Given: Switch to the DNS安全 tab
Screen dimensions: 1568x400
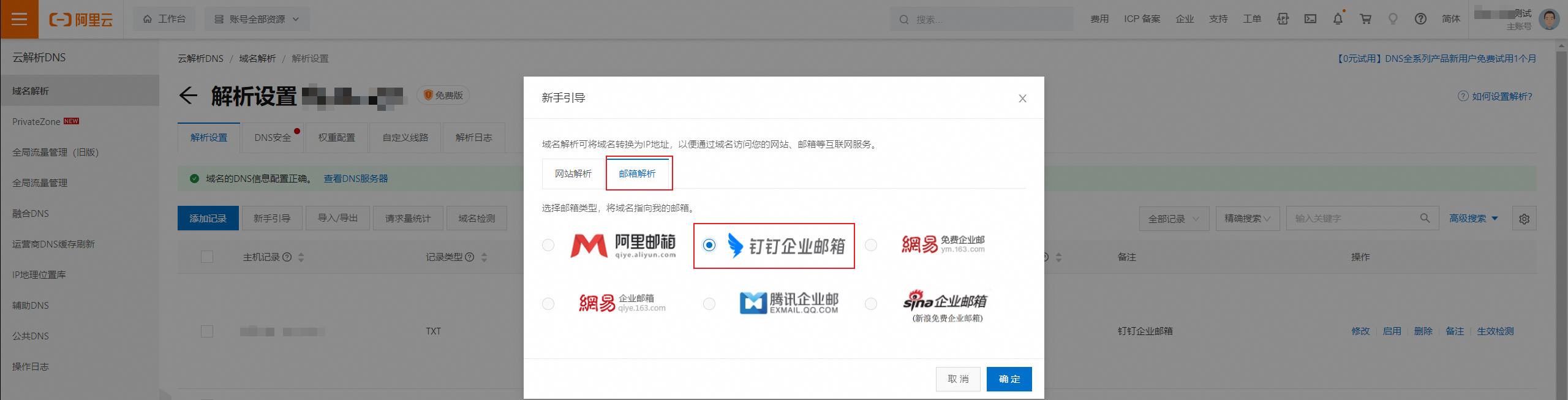Looking at the screenshot, I should pyautogui.click(x=273, y=137).
